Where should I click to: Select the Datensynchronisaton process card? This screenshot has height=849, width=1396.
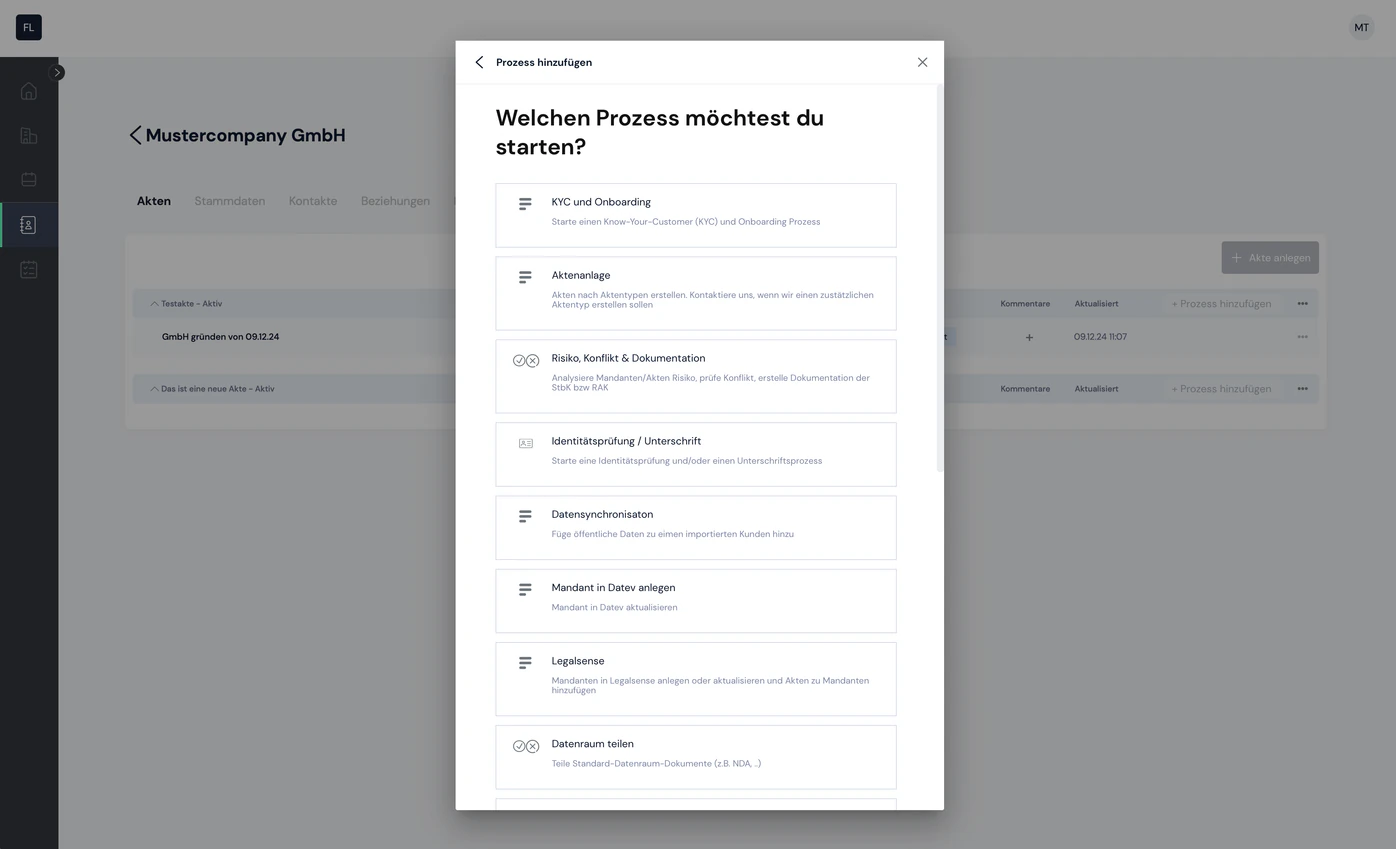pos(696,528)
